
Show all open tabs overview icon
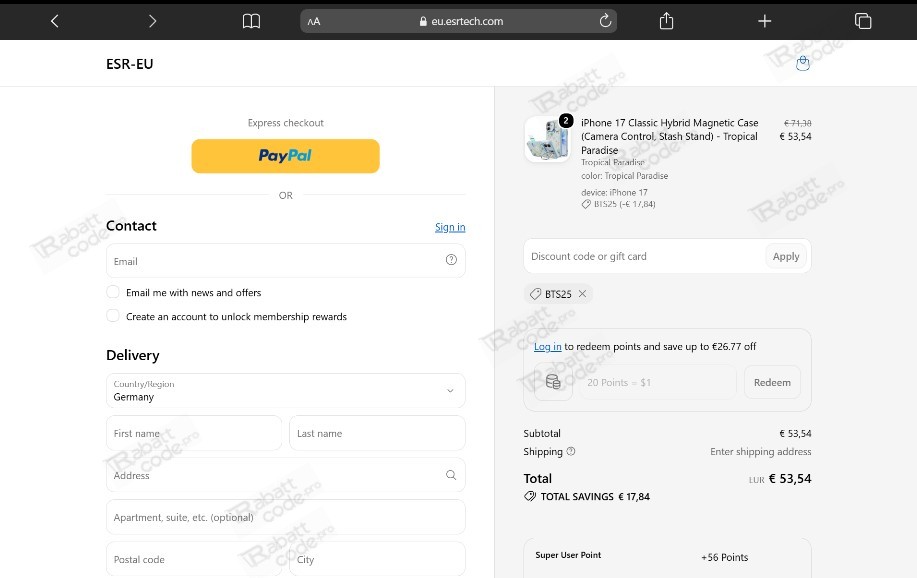[x=863, y=21]
